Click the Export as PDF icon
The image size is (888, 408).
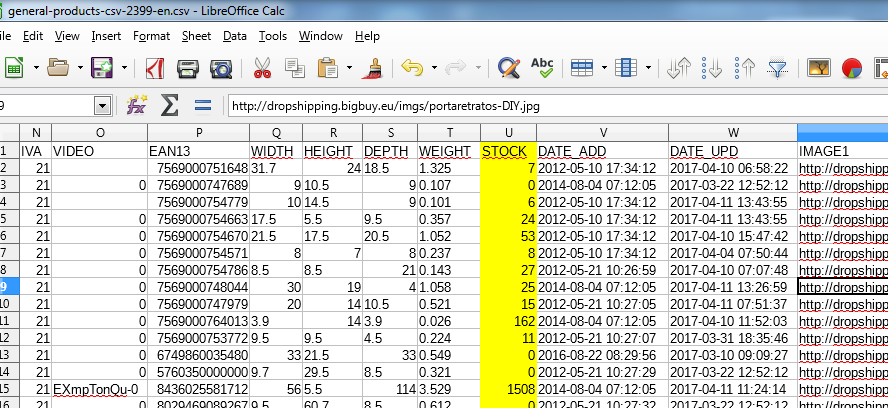155,69
